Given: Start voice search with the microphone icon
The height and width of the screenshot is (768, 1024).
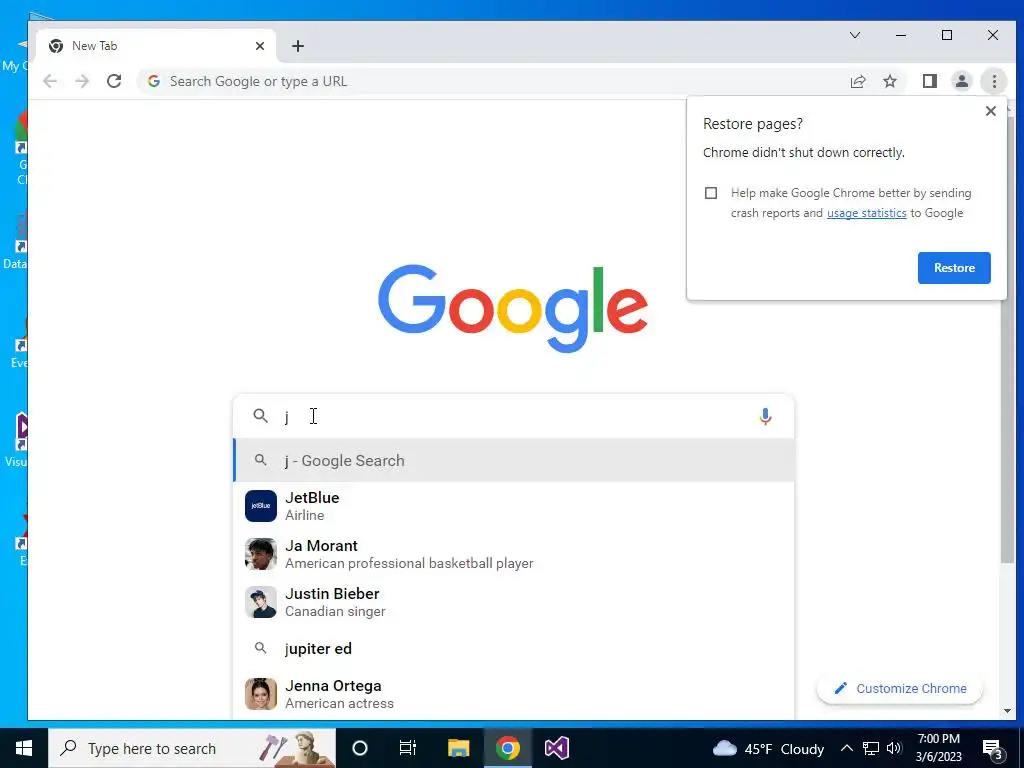Looking at the screenshot, I should pos(765,416).
